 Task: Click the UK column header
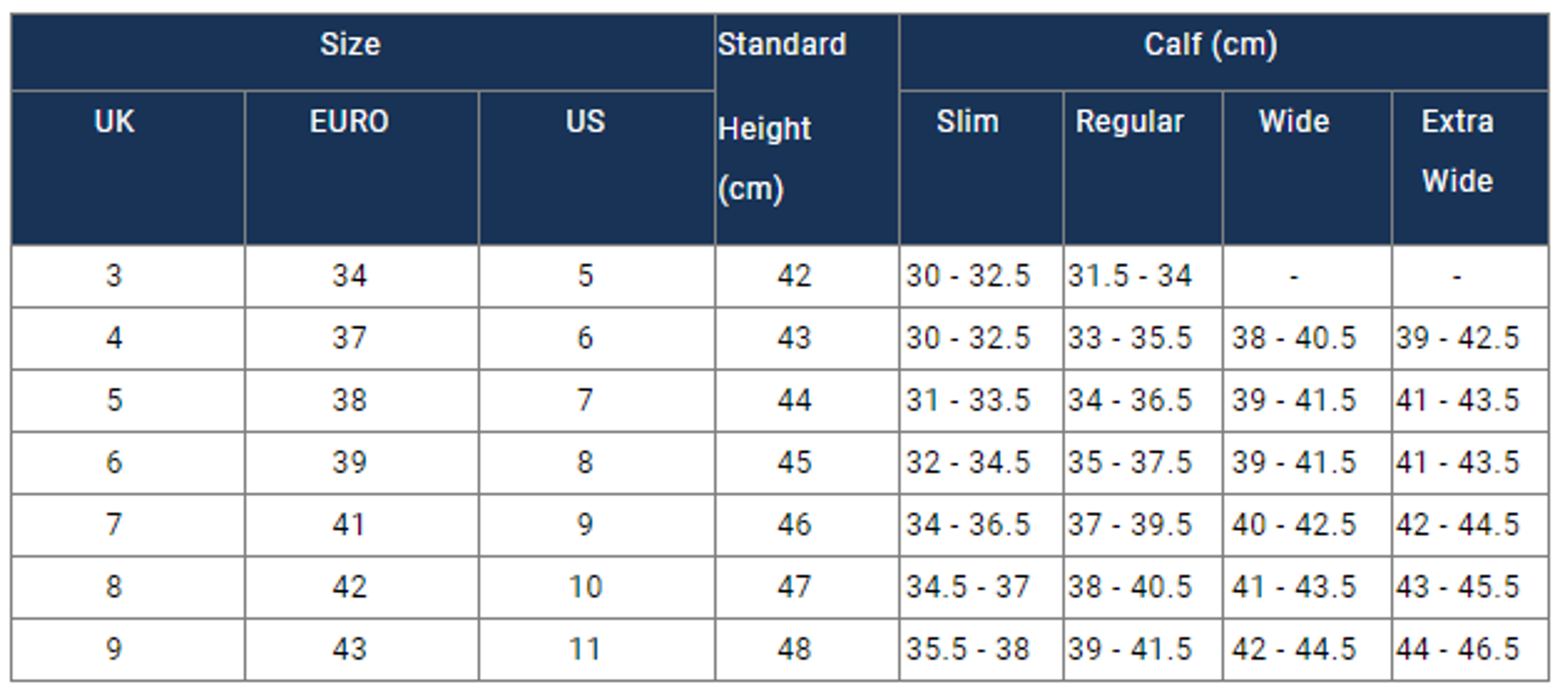click(114, 122)
